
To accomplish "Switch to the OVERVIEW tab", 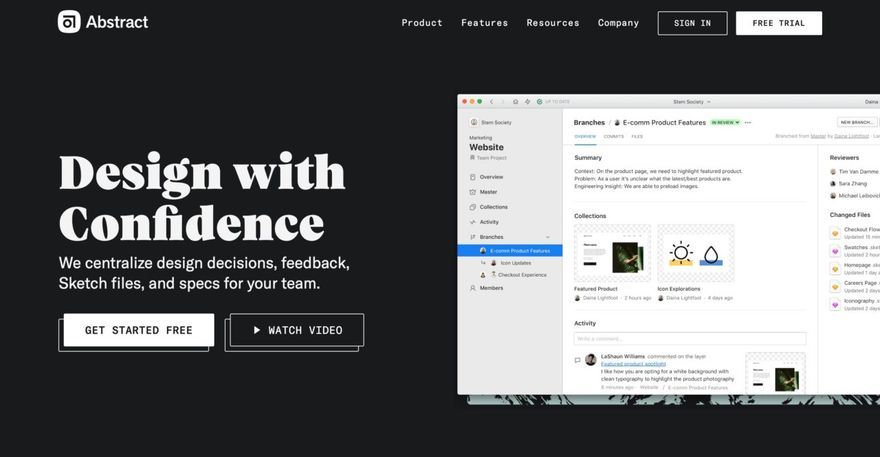I will (585, 136).
